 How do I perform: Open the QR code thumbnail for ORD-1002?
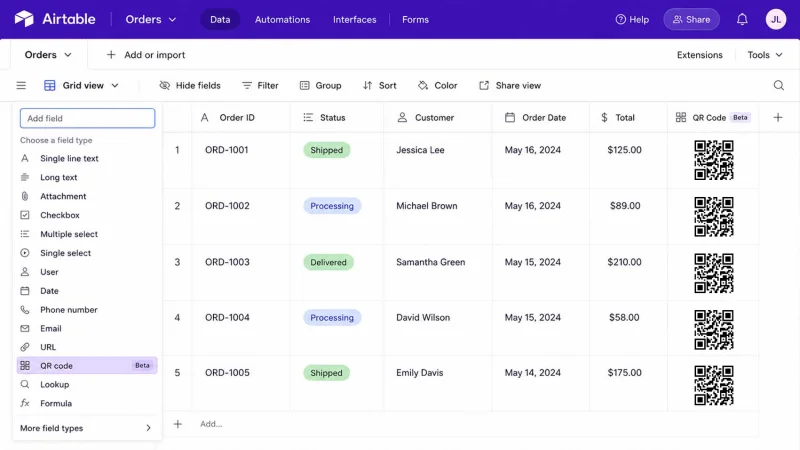coord(713,216)
